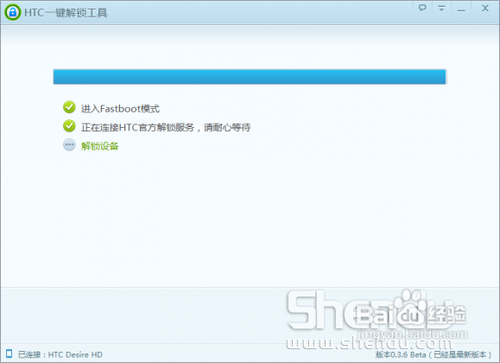Click the green check beside 正在连接HTC官方解锁服务

click(x=69, y=126)
